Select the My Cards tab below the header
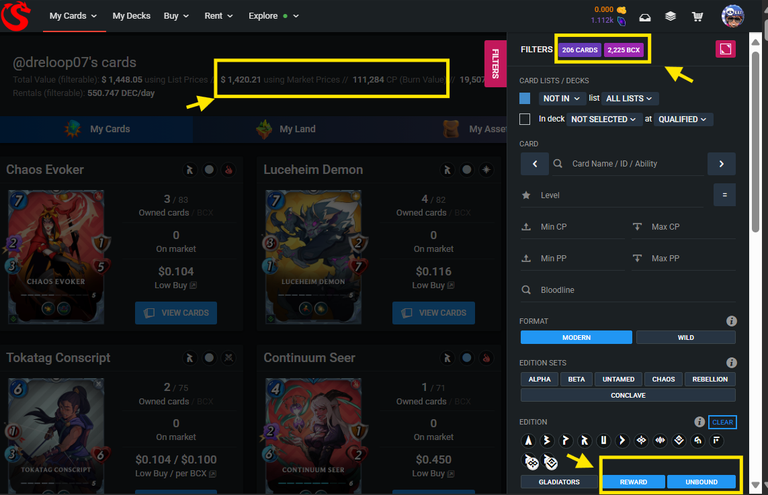The image size is (768, 495). pos(97,129)
